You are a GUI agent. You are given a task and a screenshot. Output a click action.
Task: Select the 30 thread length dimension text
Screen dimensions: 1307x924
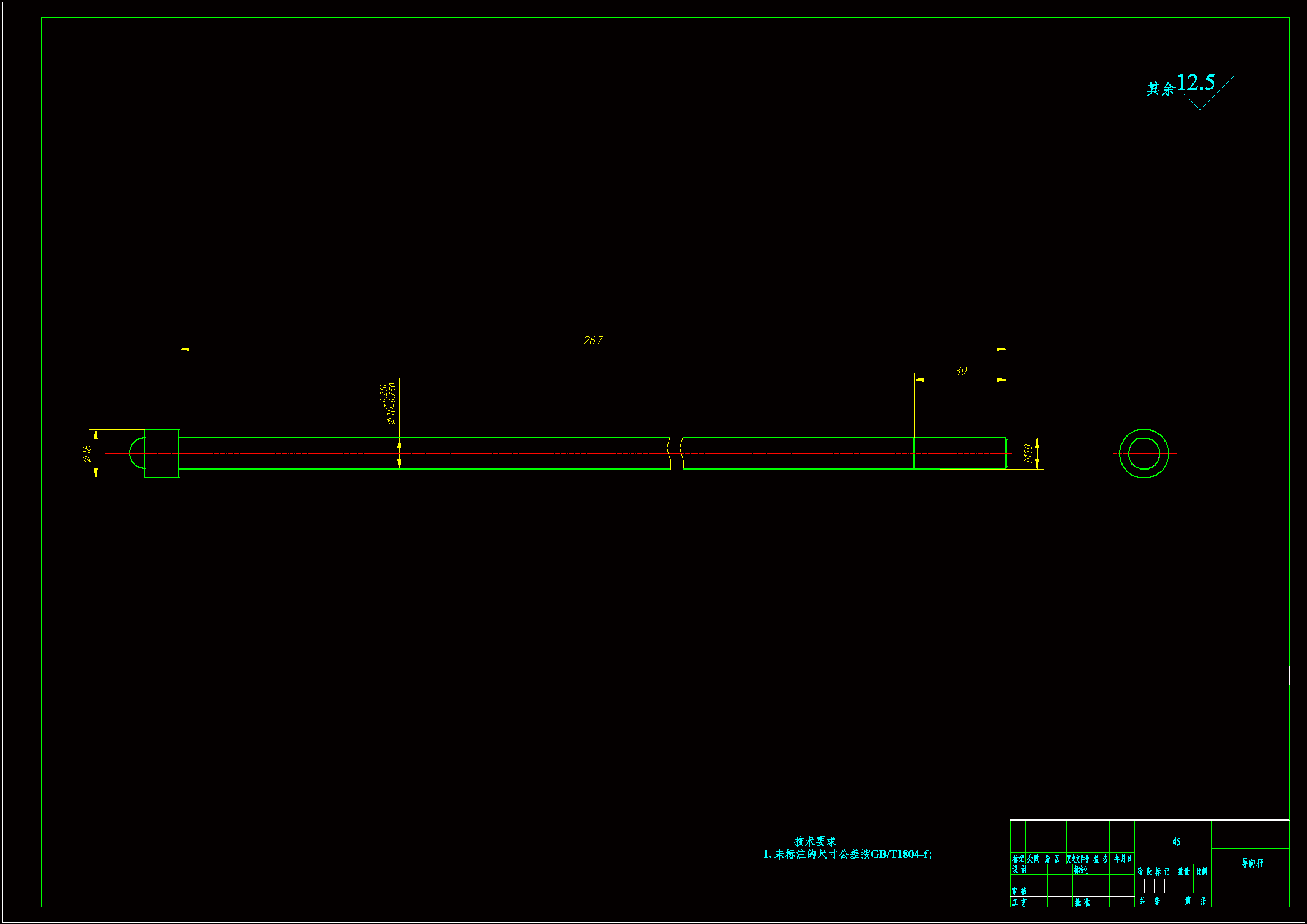[960, 371]
